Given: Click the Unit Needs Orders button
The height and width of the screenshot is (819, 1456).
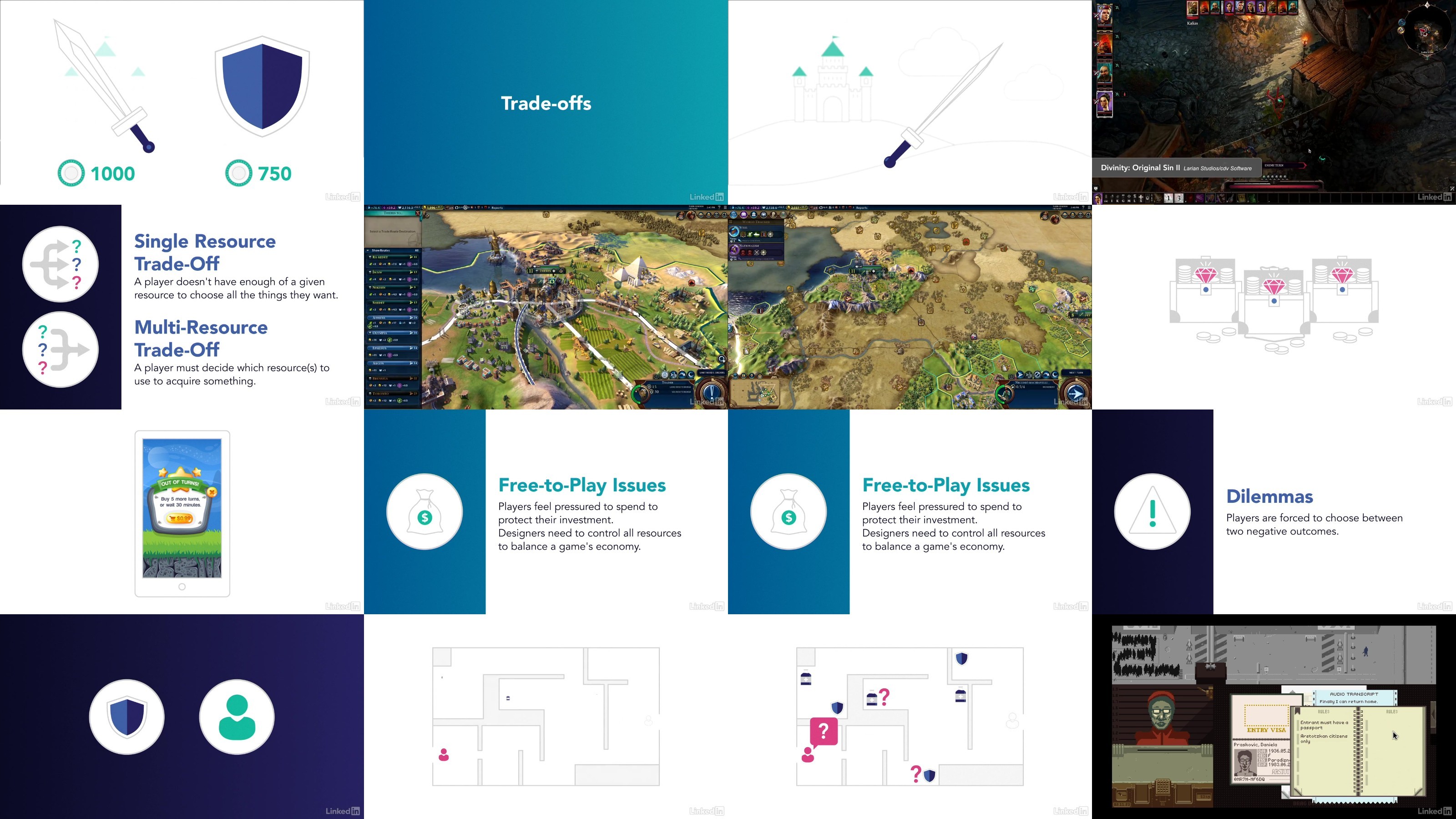Looking at the screenshot, I should click(711, 373).
